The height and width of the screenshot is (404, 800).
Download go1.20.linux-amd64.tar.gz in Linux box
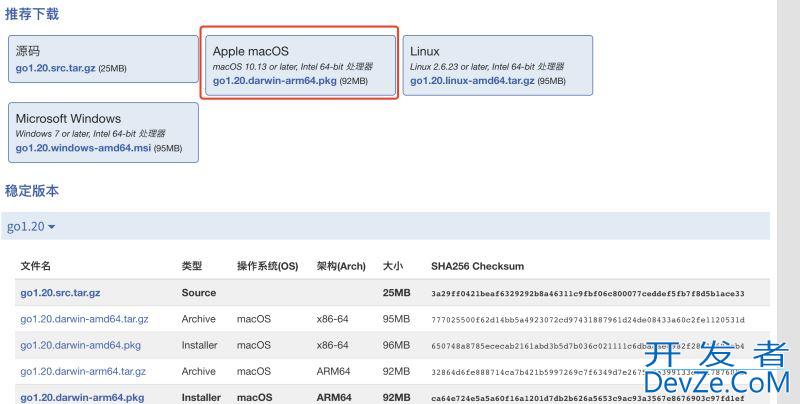[472, 81]
